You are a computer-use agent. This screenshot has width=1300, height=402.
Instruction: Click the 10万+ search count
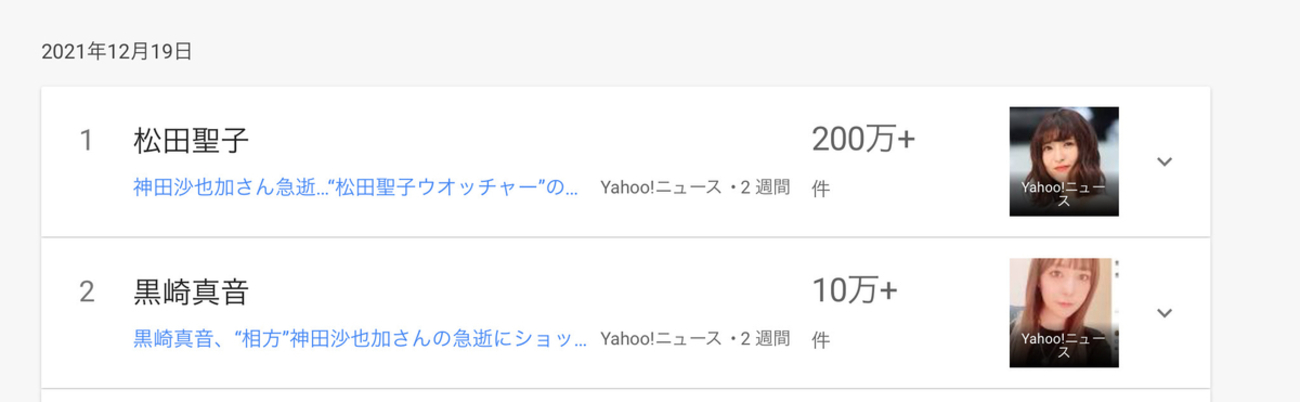(854, 291)
